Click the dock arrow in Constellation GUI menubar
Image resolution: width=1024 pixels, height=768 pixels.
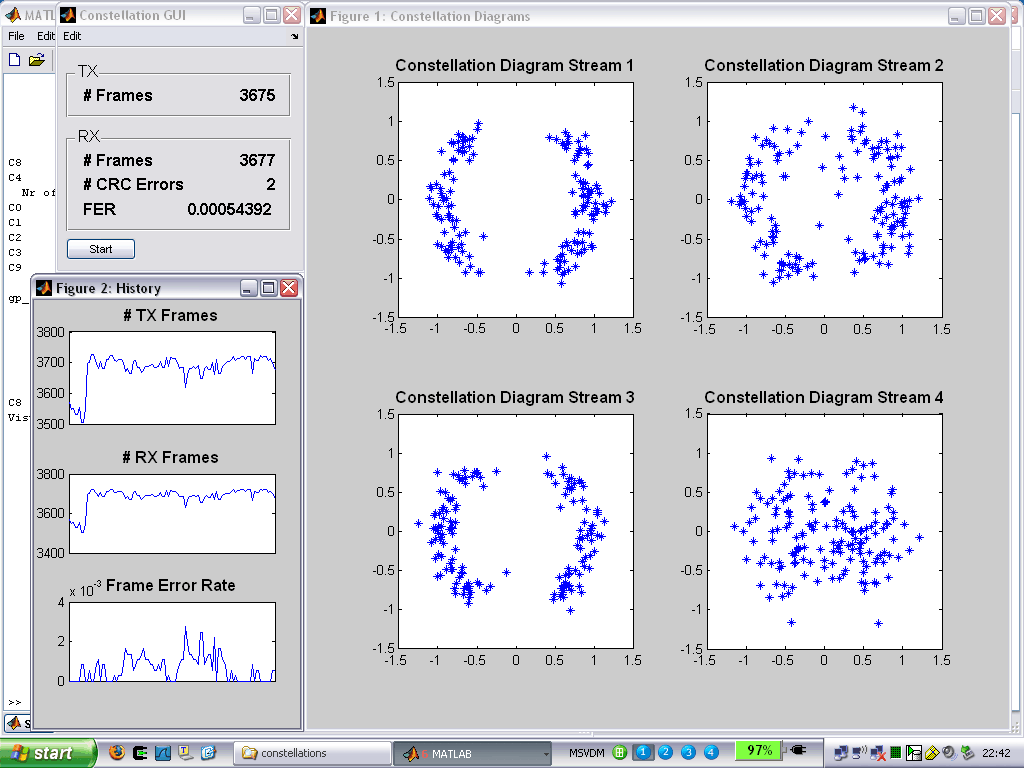tap(294, 37)
